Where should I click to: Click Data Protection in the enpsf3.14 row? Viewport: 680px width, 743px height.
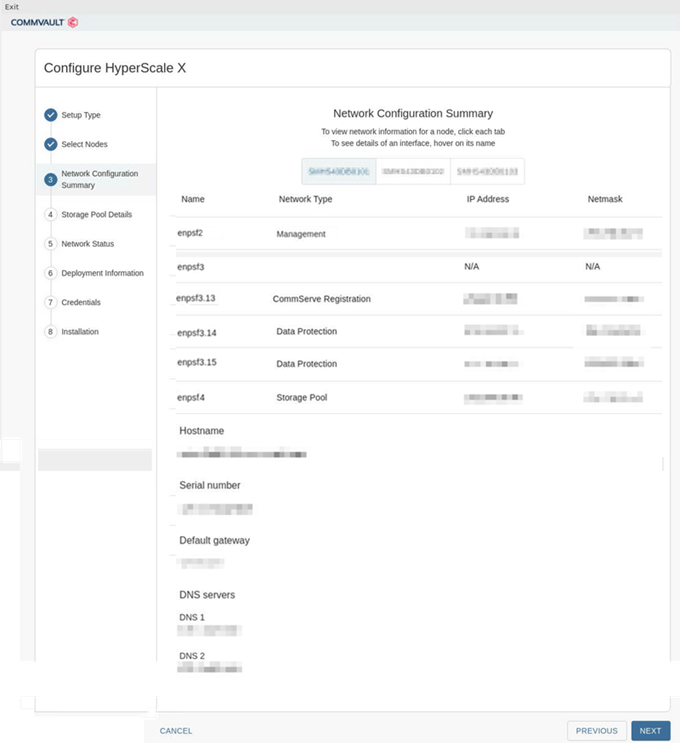click(x=307, y=331)
